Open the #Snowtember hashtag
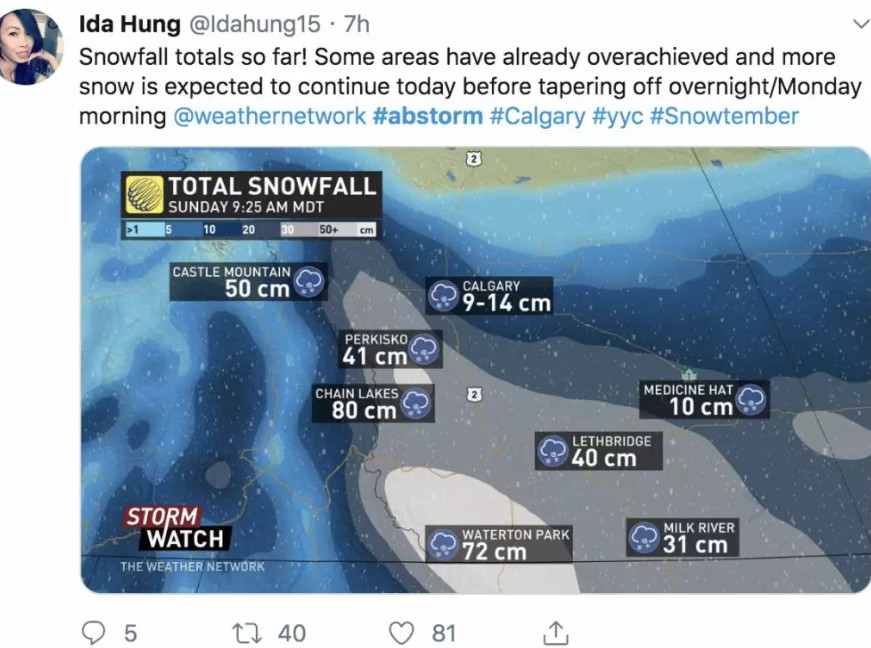 pos(724,116)
